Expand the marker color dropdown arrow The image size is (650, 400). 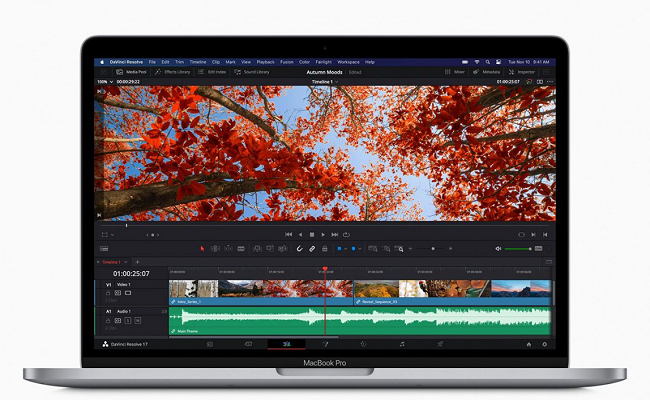(359, 249)
